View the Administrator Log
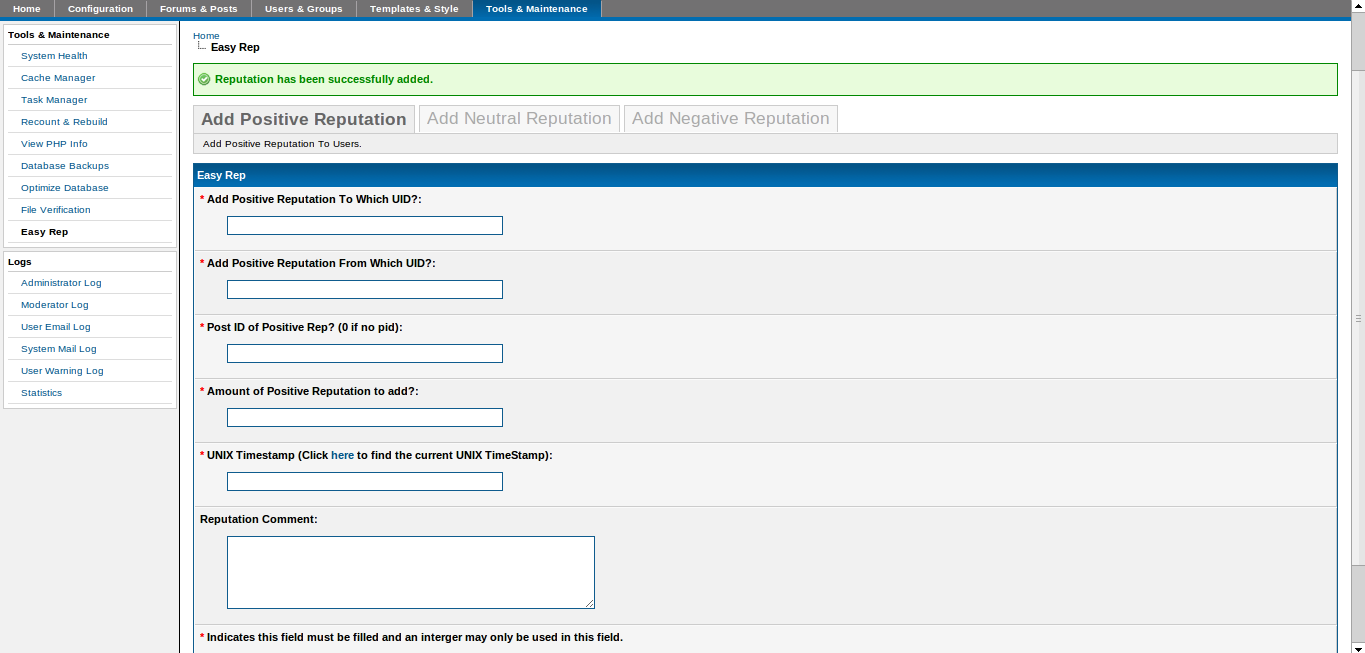This screenshot has width=1365, height=653. point(61,283)
